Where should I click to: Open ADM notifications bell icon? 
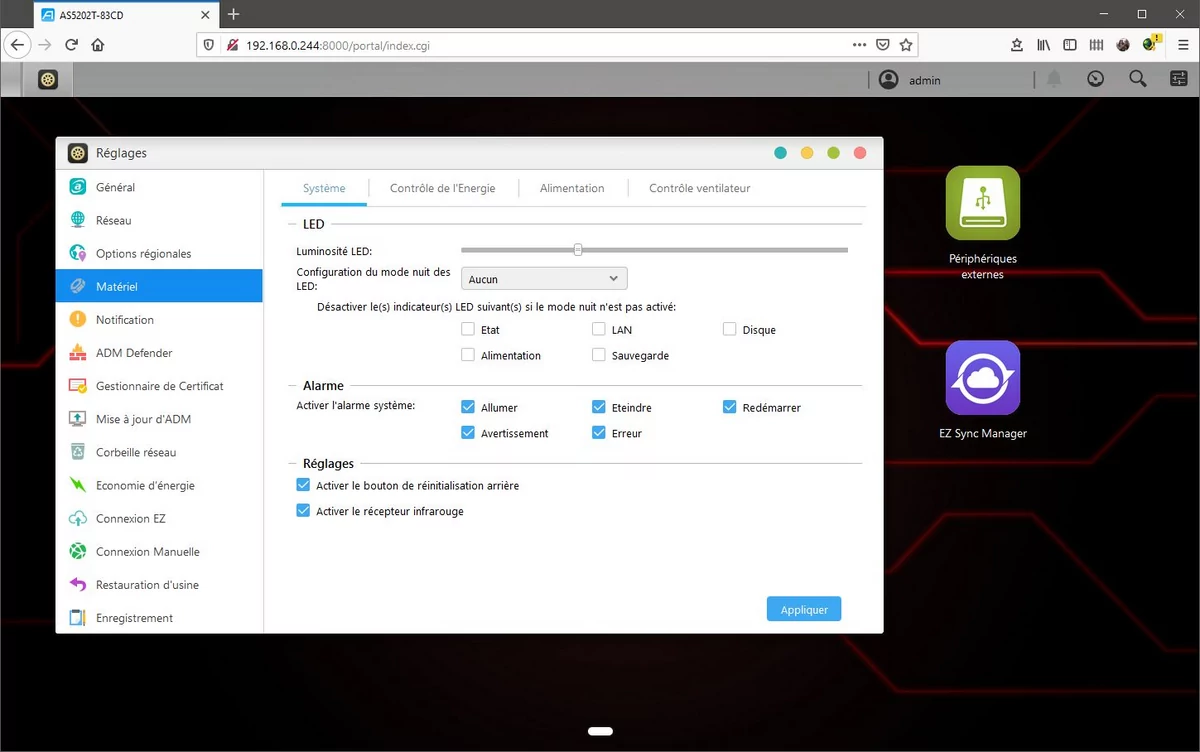(x=1054, y=80)
